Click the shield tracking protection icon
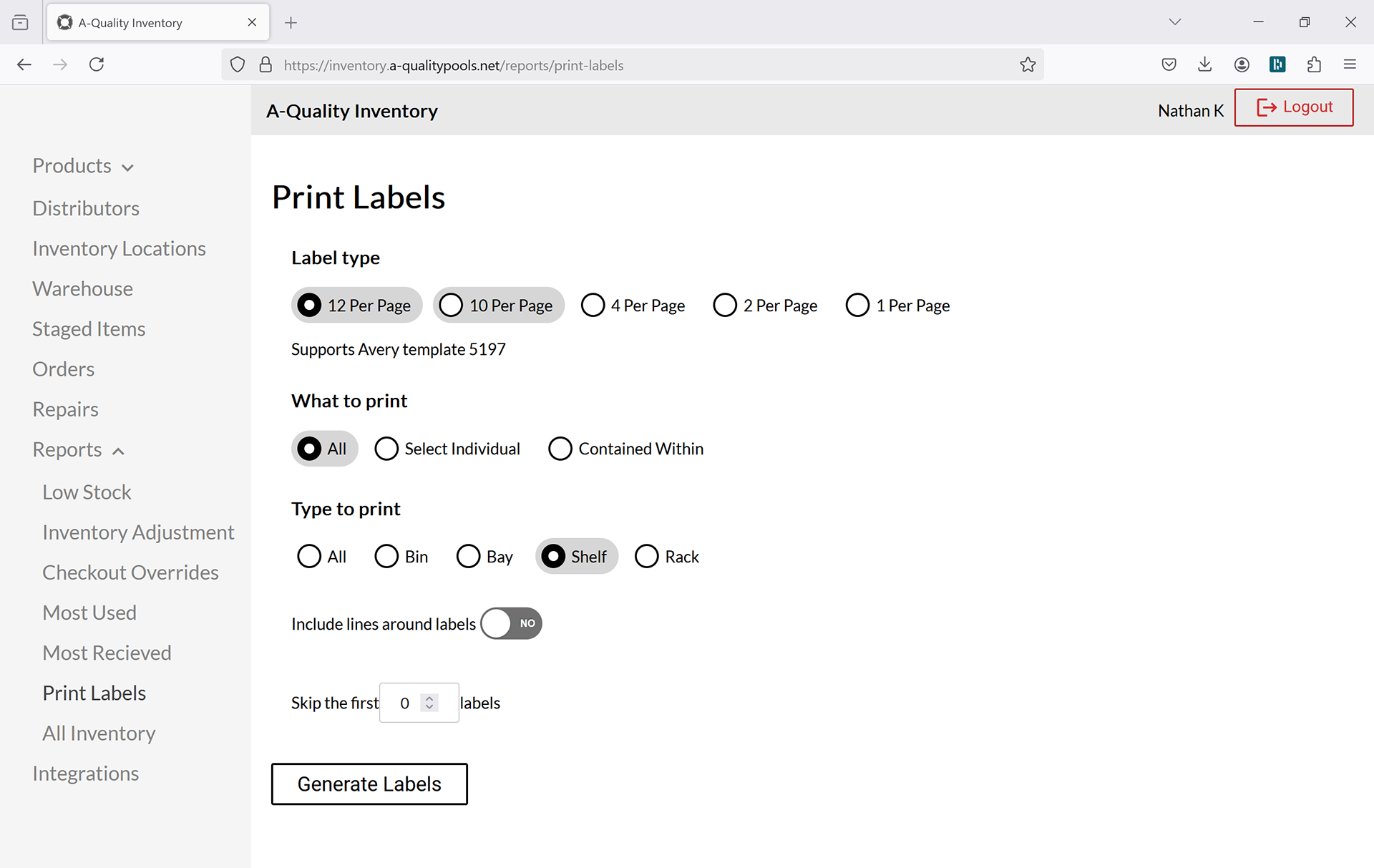1374x868 pixels. pyautogui.click(x=238, y=65)
